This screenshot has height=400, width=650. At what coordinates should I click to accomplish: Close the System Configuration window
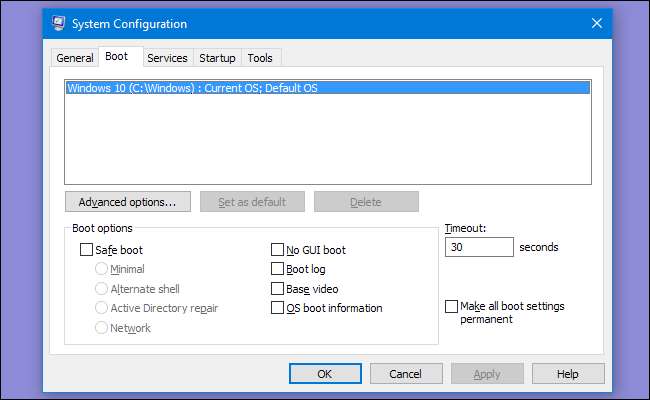596,23
